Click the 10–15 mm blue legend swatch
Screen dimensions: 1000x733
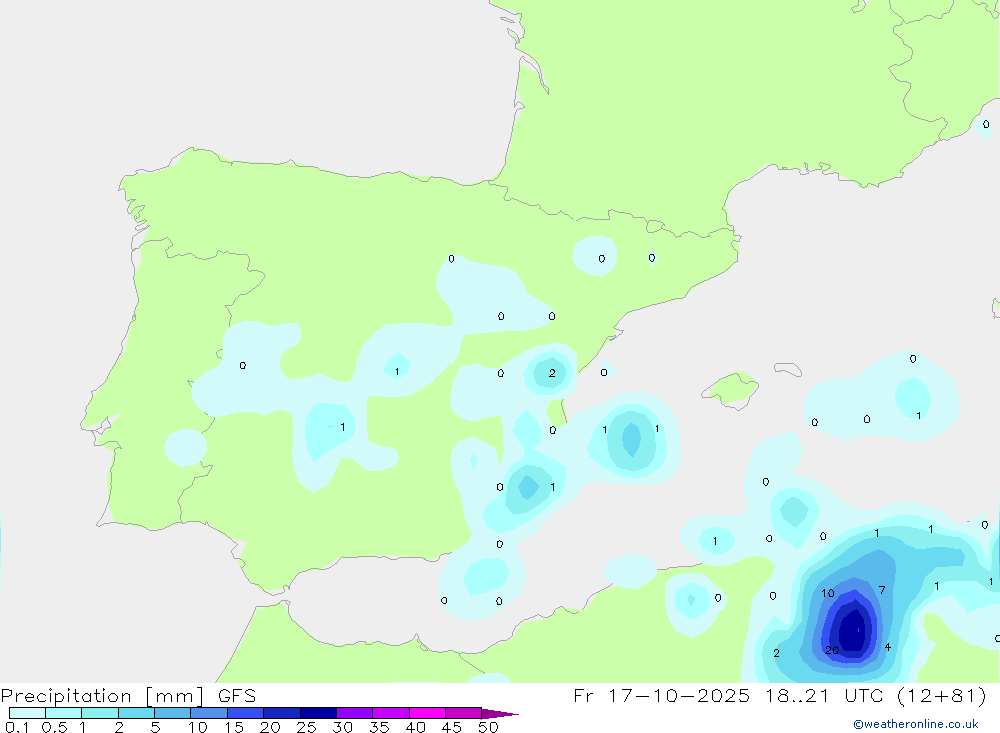[x=209, y=713]
